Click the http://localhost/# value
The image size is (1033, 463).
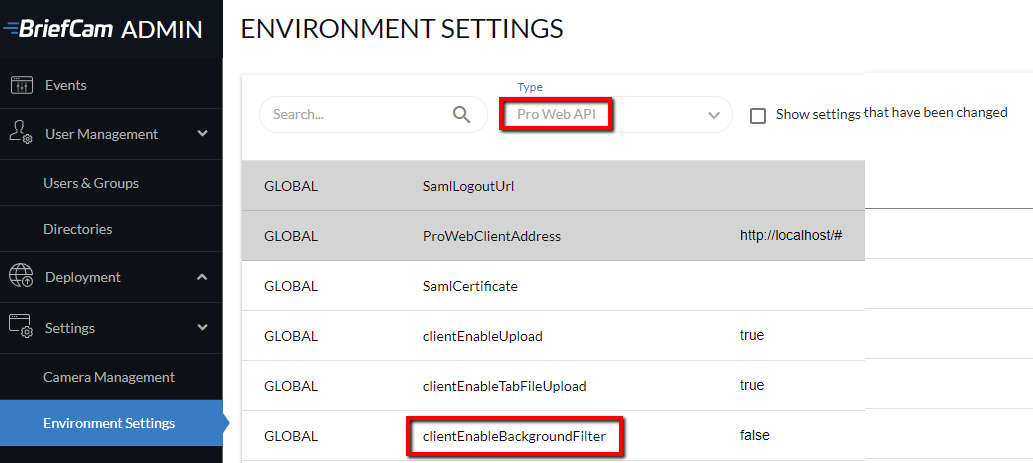791,235
